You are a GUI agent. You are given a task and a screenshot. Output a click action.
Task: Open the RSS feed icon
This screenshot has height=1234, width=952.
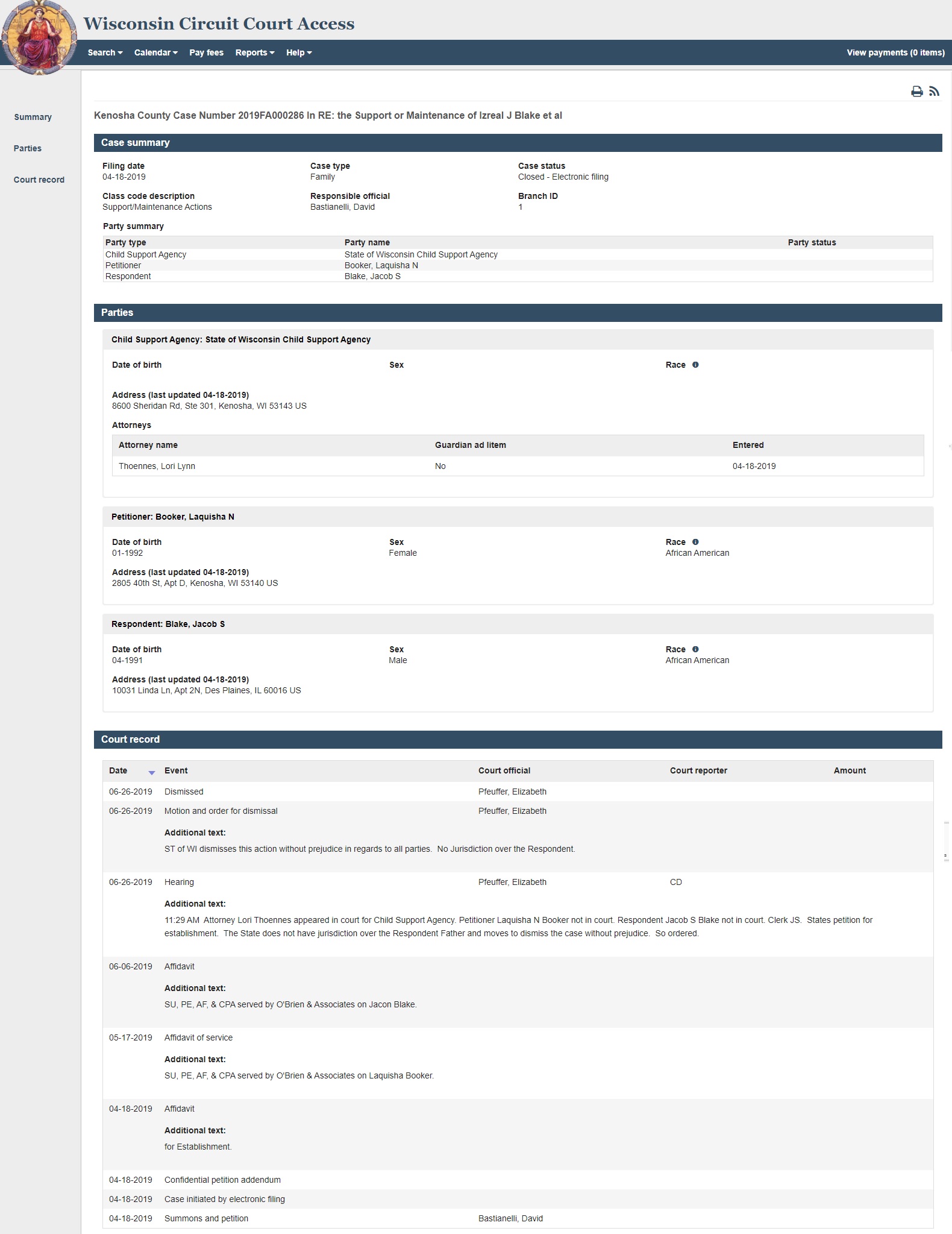(934, 92)
